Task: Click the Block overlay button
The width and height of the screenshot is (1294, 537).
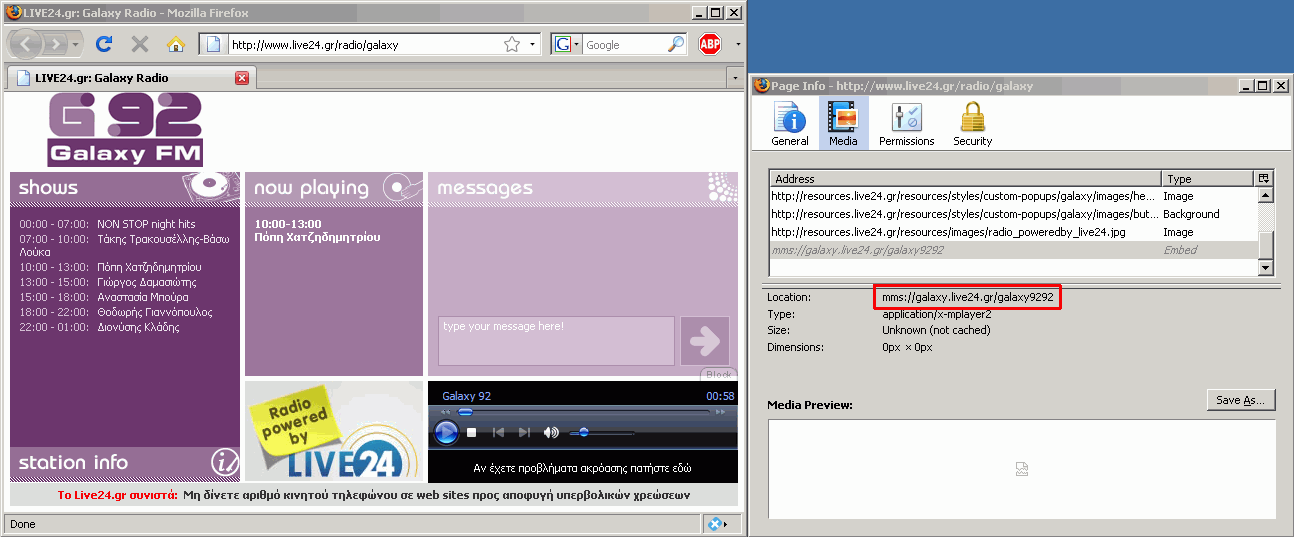Action: tap(719, 374)
